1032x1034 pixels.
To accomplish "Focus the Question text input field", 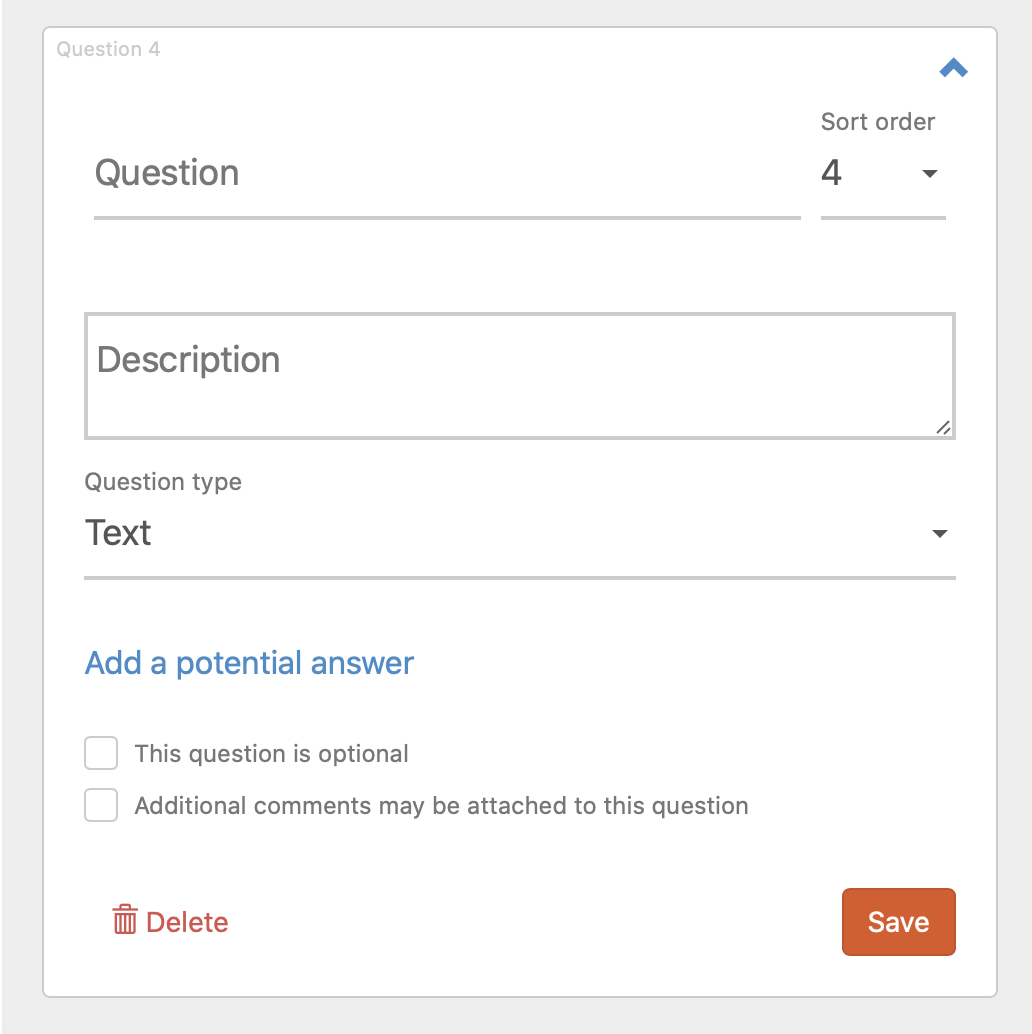I will click(447, 174).
